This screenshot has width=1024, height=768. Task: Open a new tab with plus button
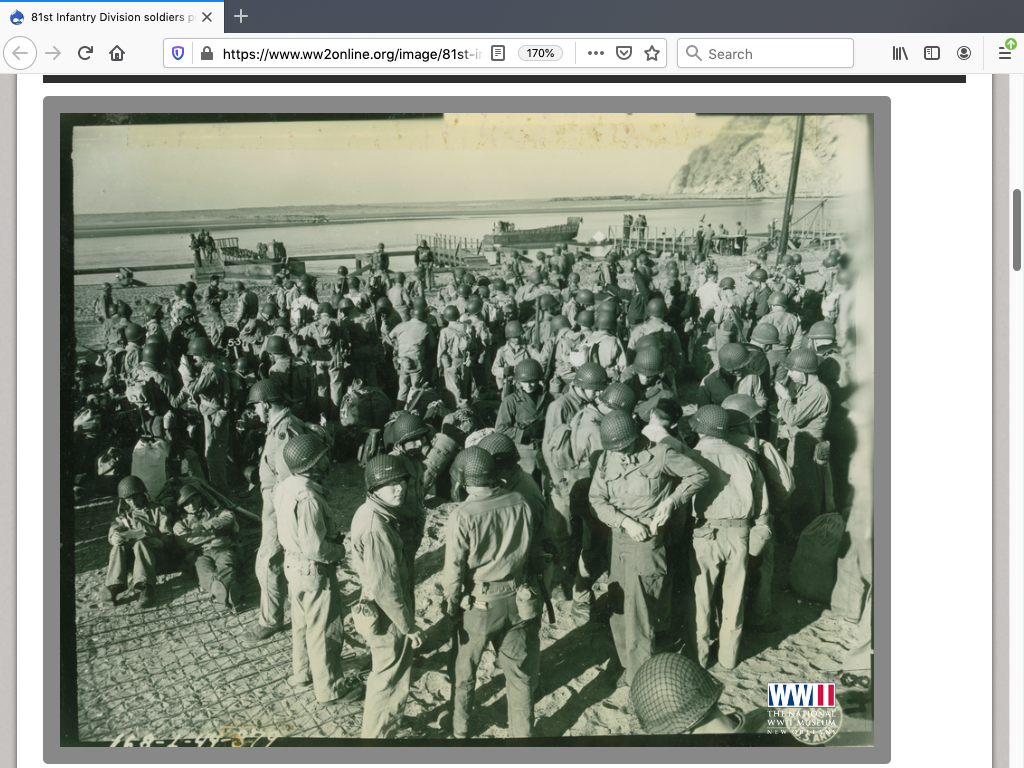pyautogui.click(x=241, y=16)
